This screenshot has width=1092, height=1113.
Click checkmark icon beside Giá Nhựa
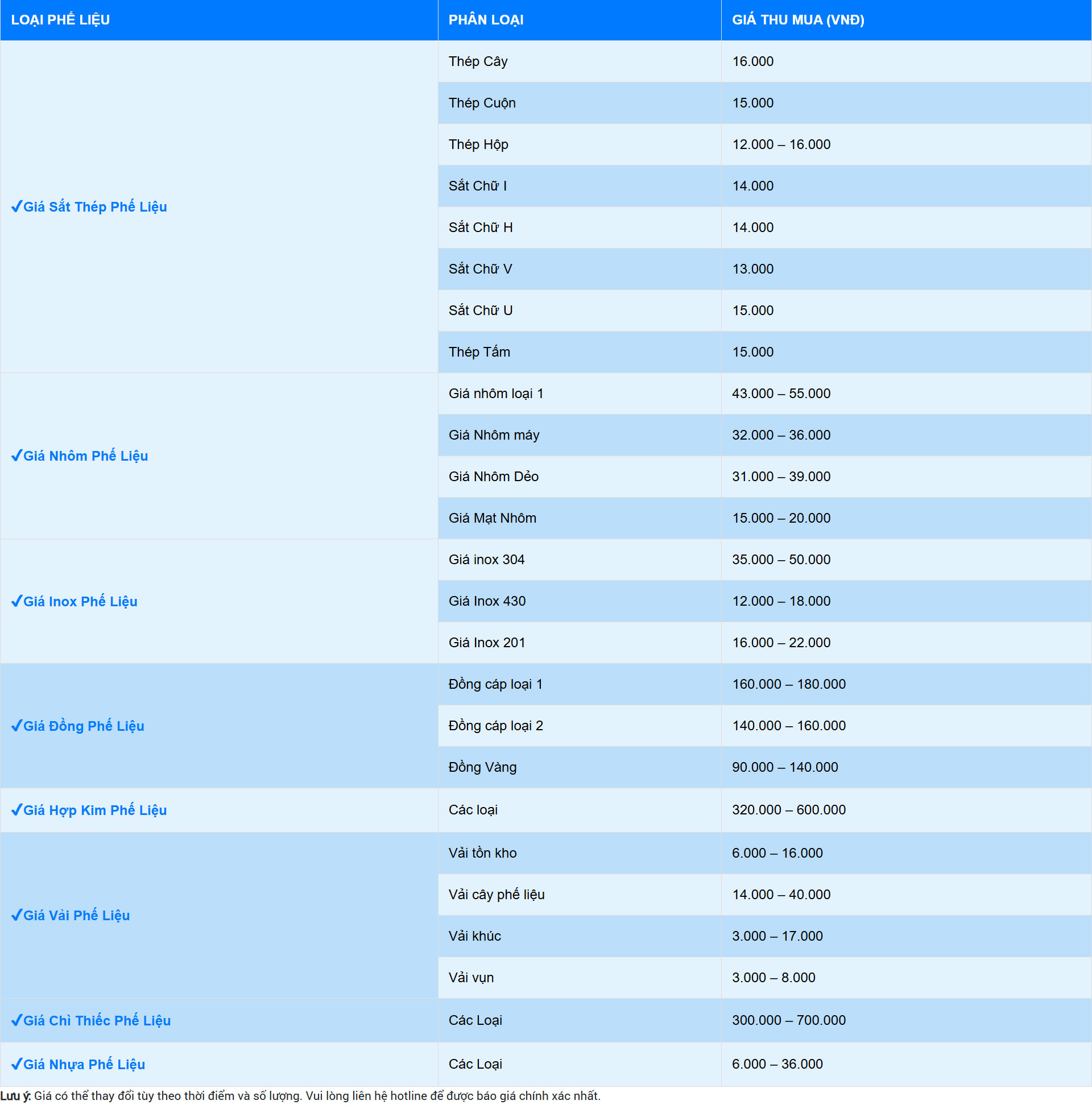click(x=16, y=1064)
